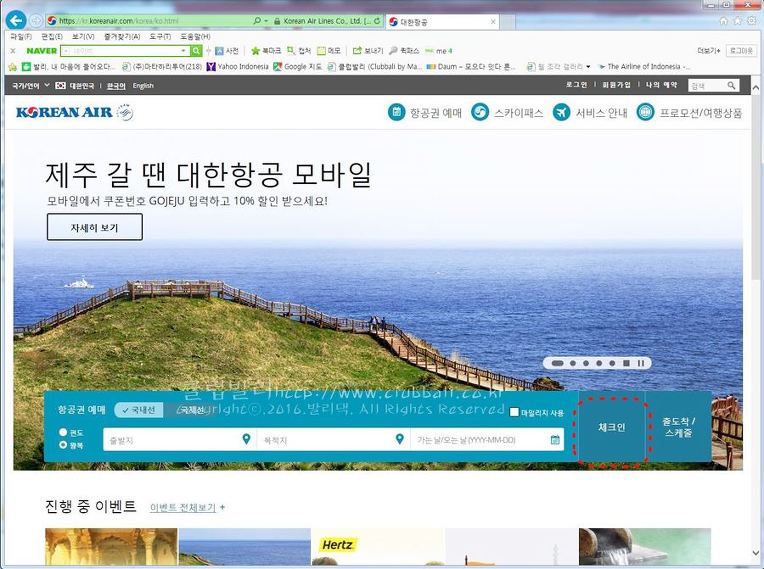764x569 pixels.
Task: Click the 이벤트 전체보기 link
Action: 183,507
